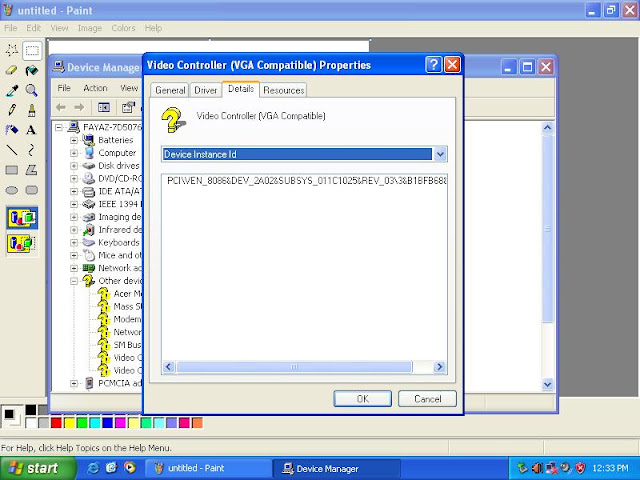Image resolution: width=640 pixels, height=480 pixels.
Task: Open the File menu in Device Manager
Action: tap(64, 88)
